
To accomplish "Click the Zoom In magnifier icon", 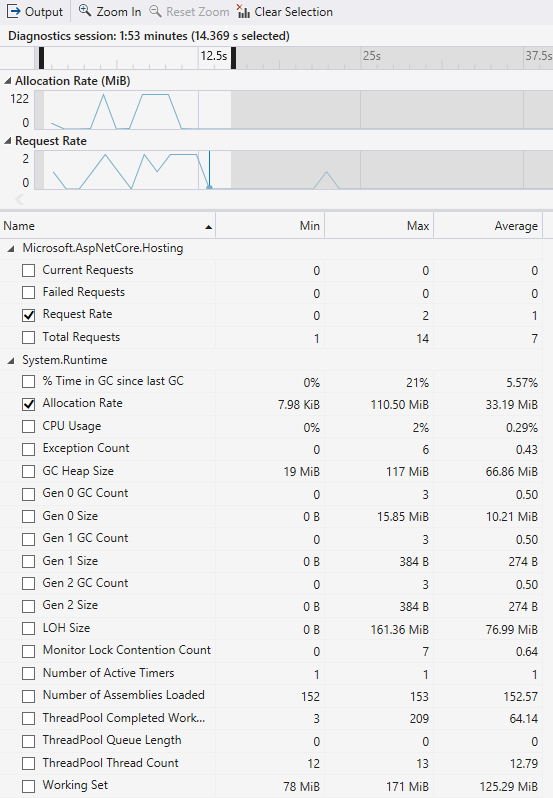I will click(85, 11).
